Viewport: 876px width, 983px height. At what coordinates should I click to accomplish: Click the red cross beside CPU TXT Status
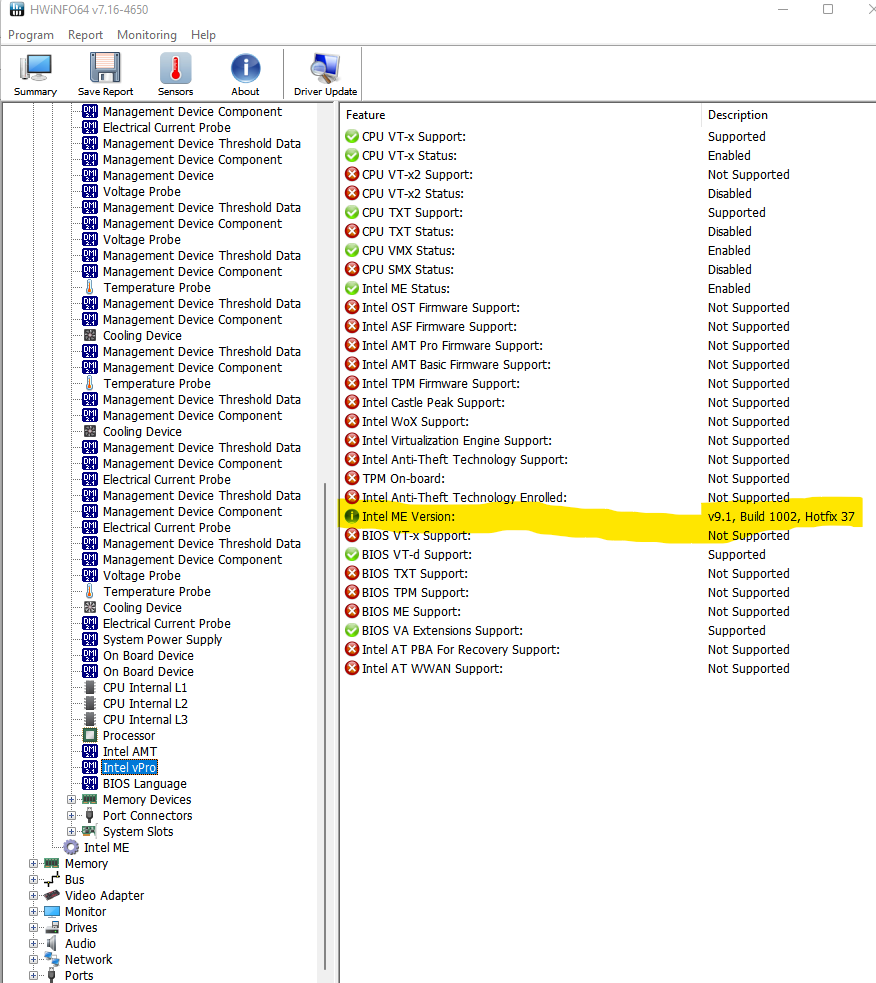352,231
